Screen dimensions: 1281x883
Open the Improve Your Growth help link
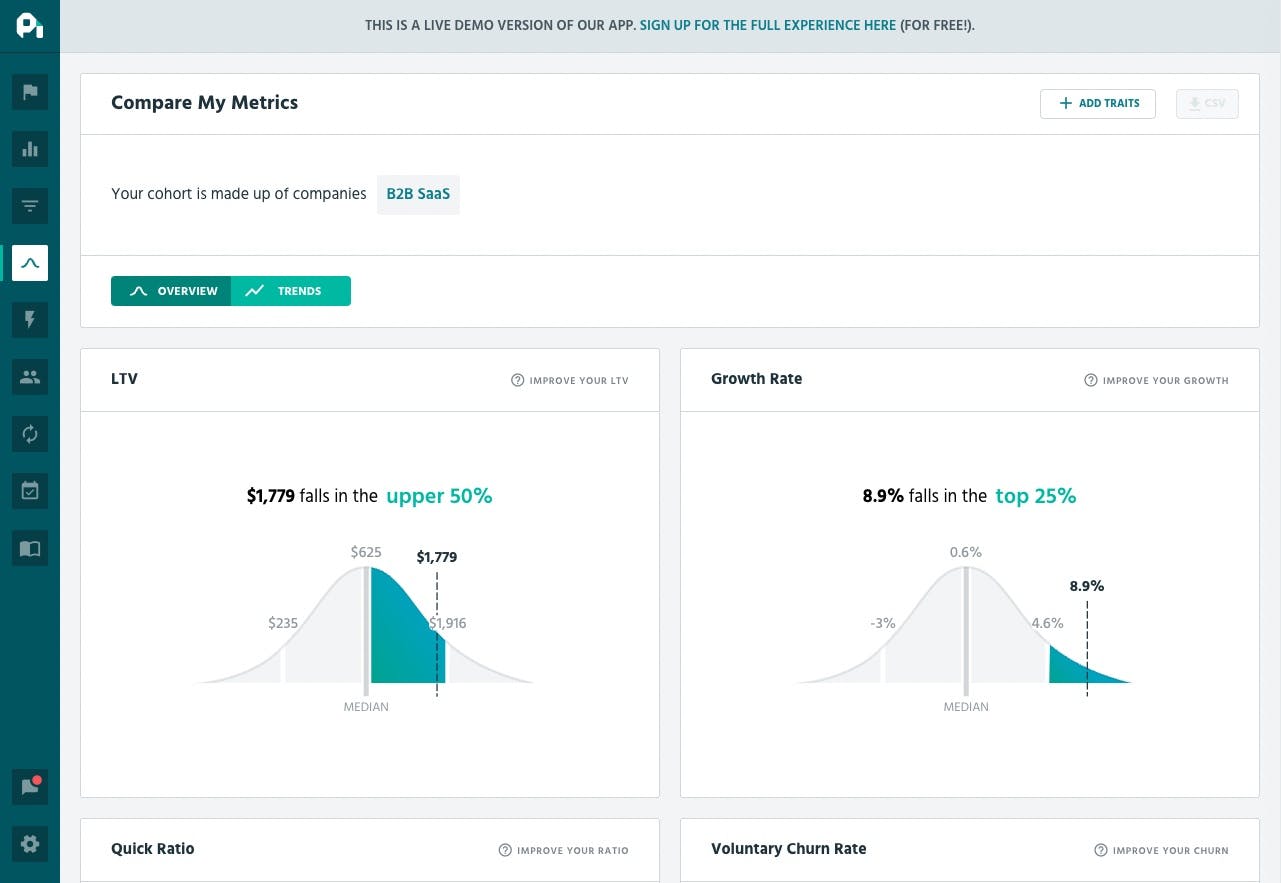[1157, 380]
